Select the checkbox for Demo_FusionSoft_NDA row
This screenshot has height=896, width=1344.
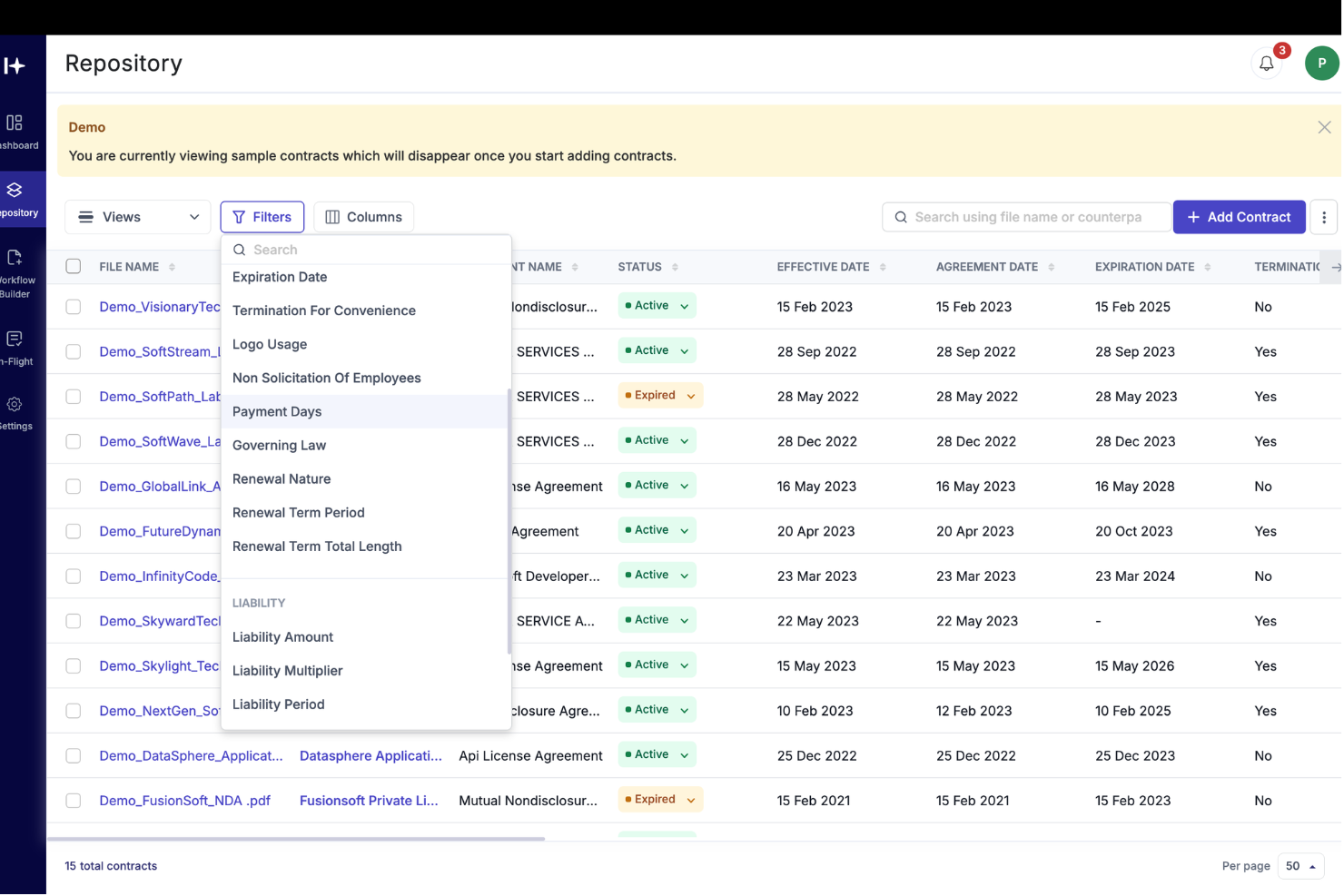(73, 800)
